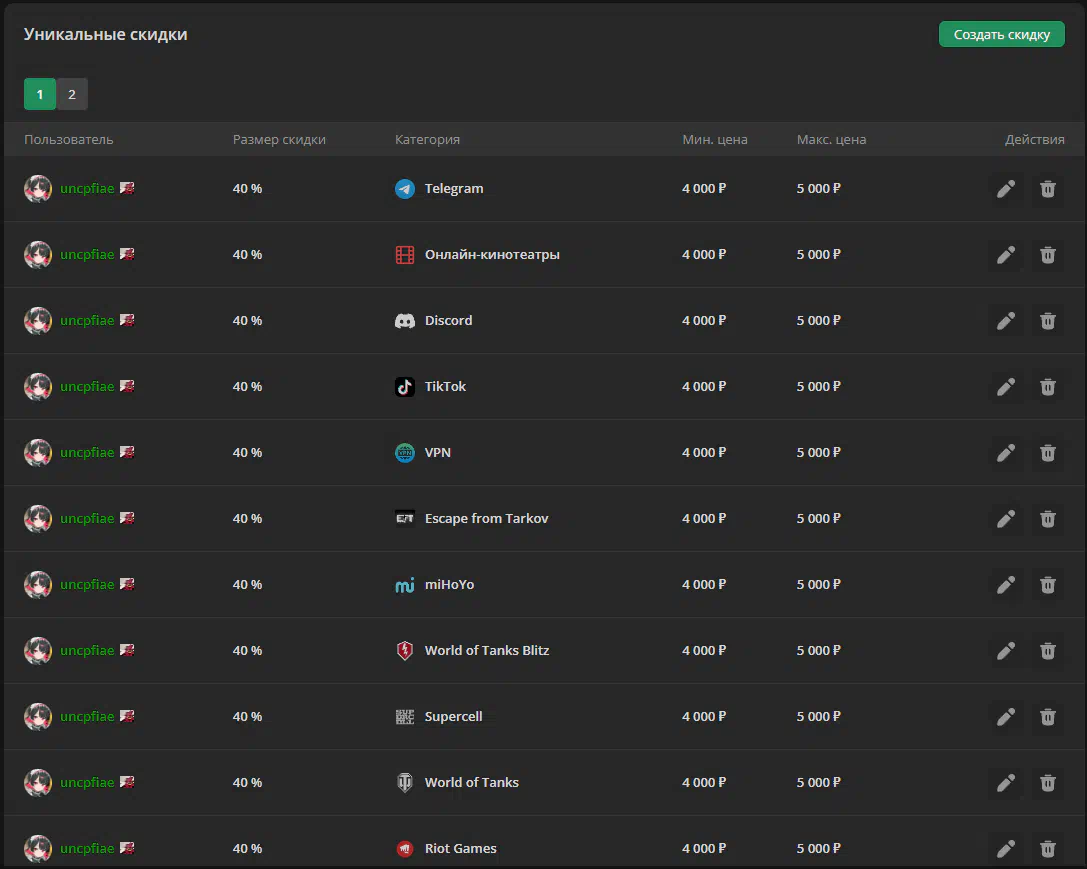Click the World of Tanks shield icon

pos(405,782)
